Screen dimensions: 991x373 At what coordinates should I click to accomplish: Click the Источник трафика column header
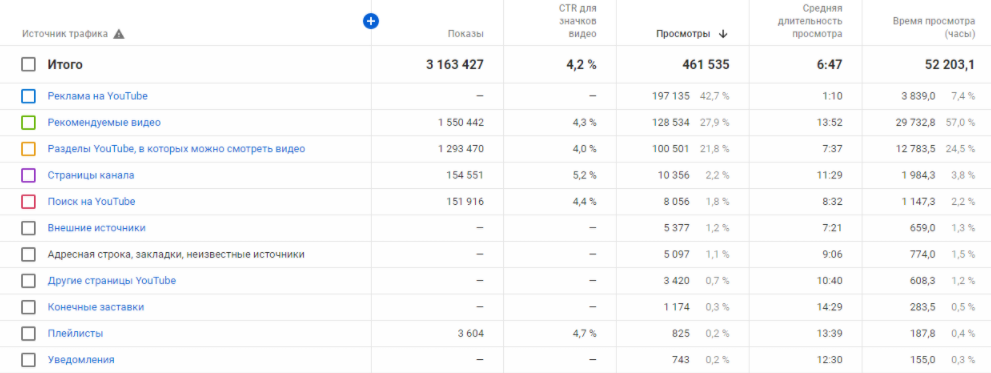tap(65, 34)
